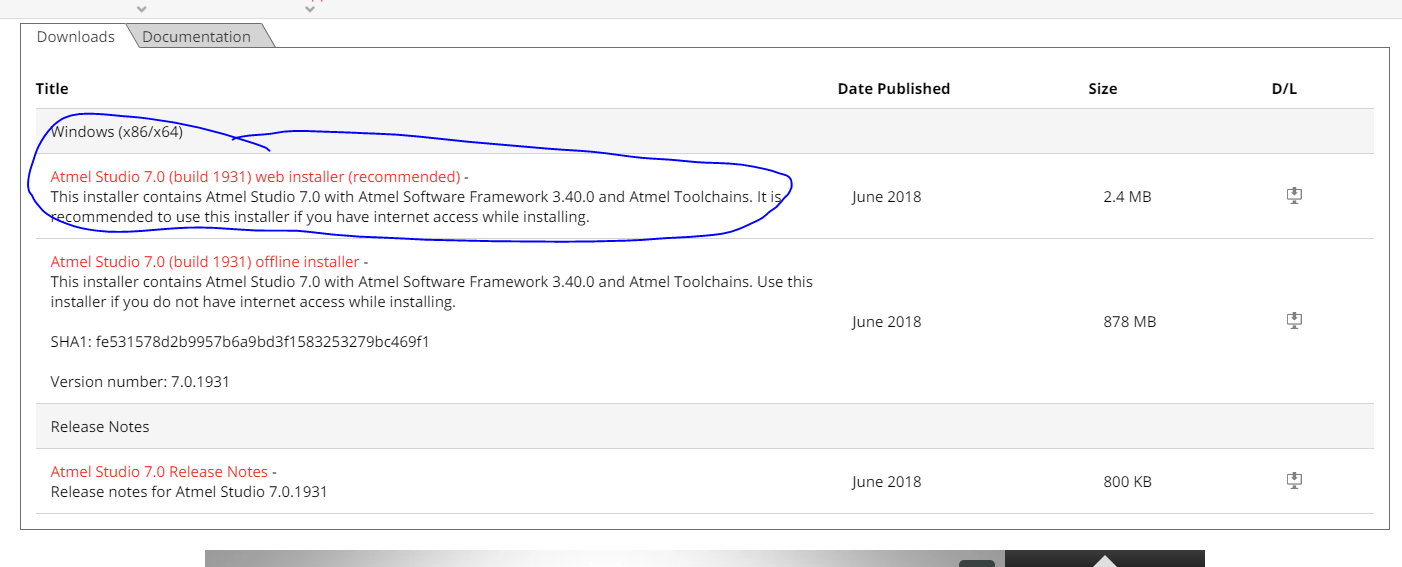1402x567 pixels.
Task: Open the Atmel Studio 7.0 web installer link
Action: click(255, 177)
